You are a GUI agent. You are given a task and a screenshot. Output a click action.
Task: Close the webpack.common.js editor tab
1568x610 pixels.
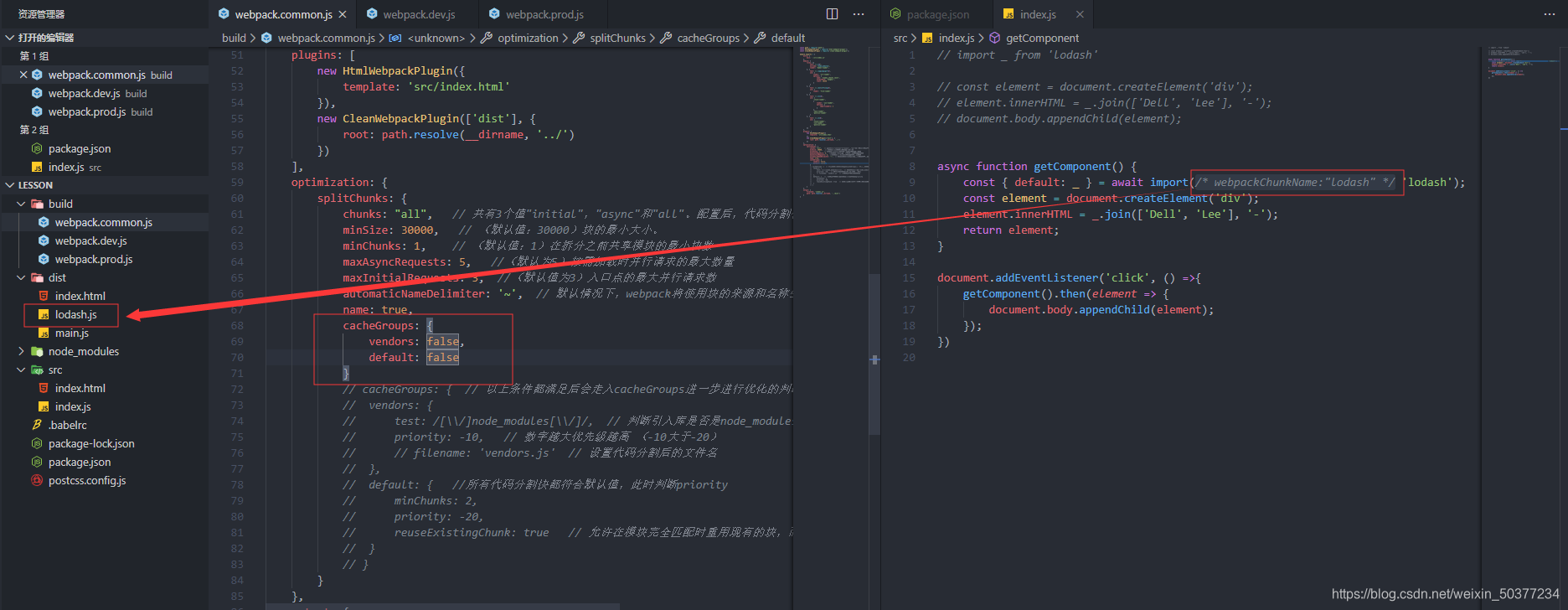tap(343, 14)
